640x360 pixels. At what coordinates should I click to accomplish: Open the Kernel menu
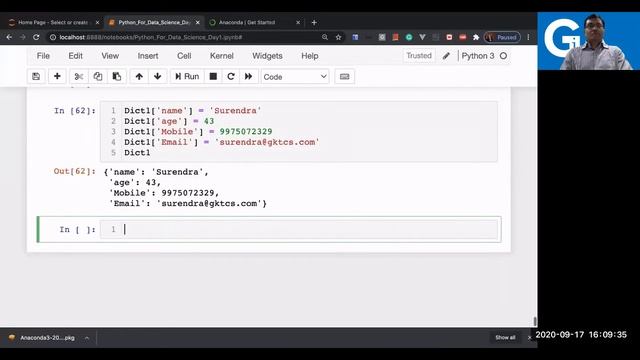222,56
